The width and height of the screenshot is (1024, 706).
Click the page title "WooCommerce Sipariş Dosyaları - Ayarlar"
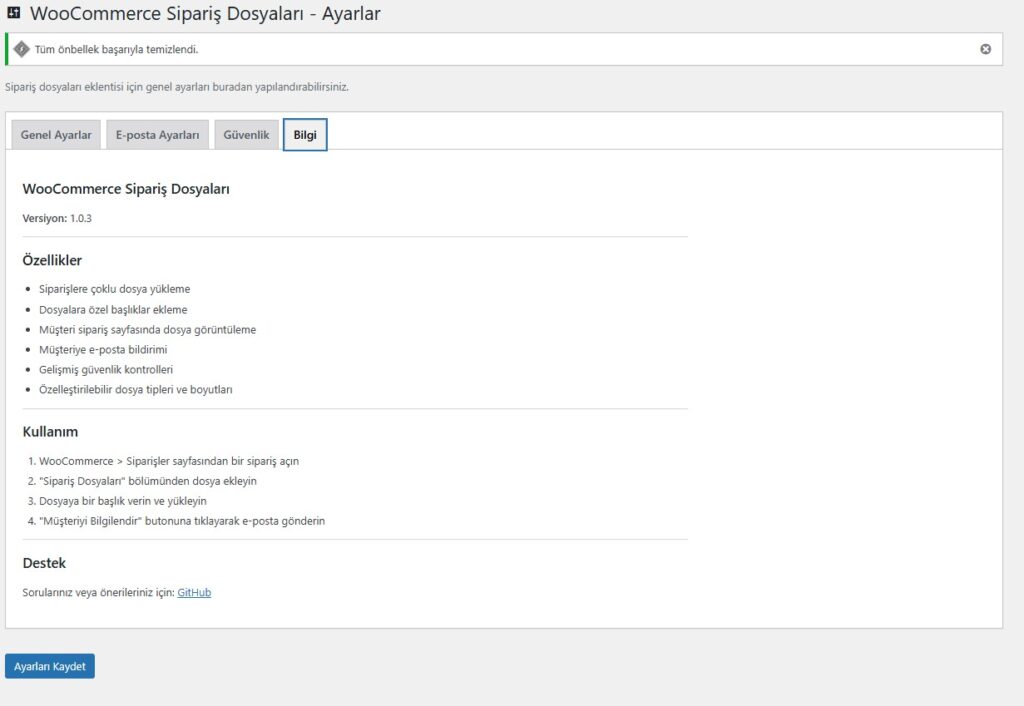click(204, 14)
